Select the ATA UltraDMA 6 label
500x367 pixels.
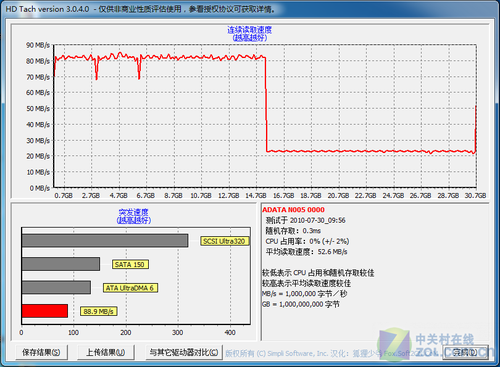[130, 288]
